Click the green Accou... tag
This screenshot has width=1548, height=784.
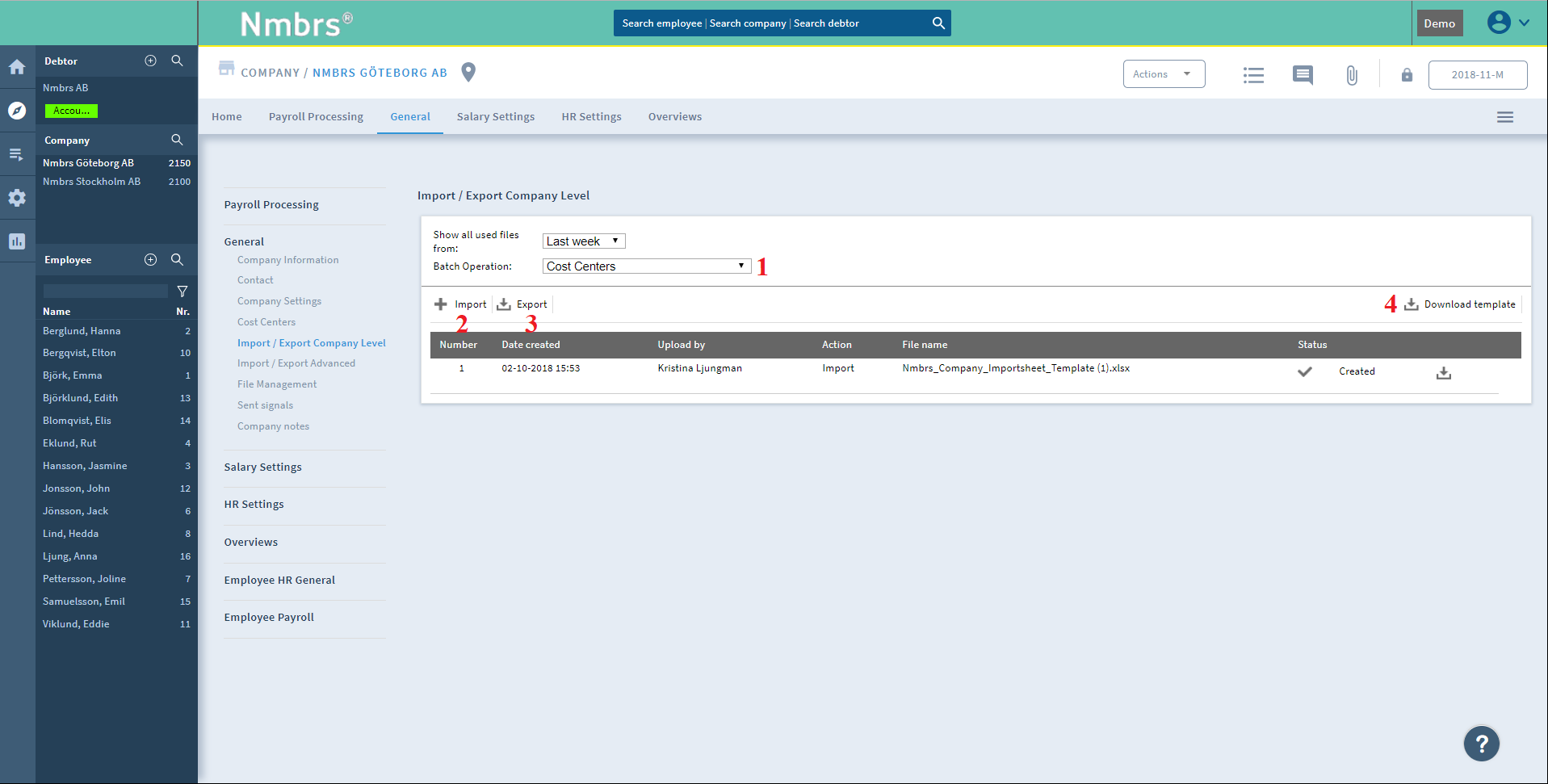pos(71,111)
